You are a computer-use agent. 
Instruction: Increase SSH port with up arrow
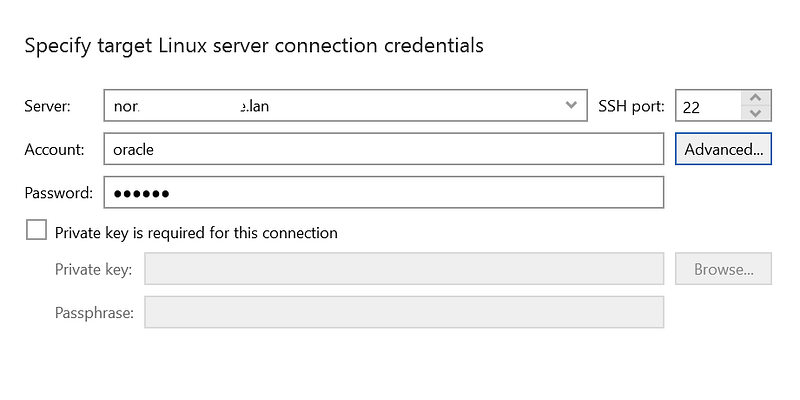pyautogui.click(x=756, y=98)
